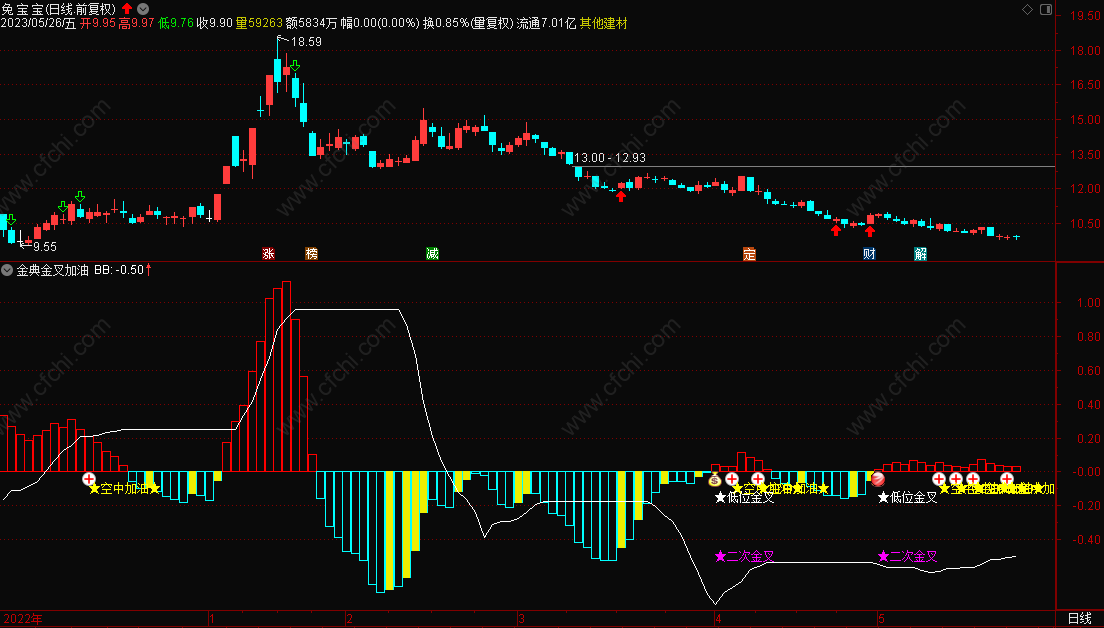Open the dropdown beside 兔宝宝 title

click(x=143, y=9)
